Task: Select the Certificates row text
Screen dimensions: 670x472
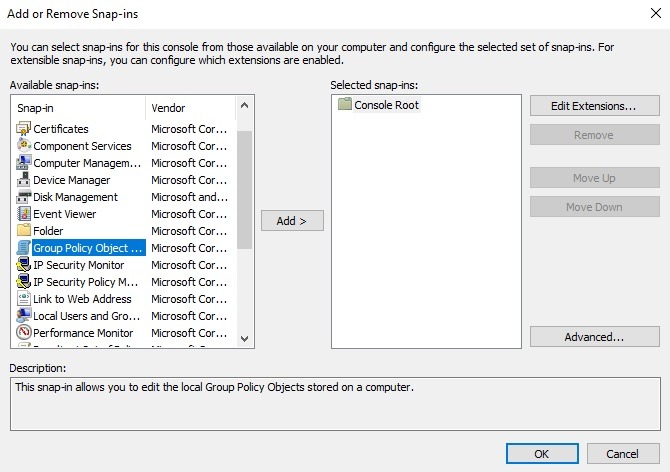Action: tap(61, 129)
